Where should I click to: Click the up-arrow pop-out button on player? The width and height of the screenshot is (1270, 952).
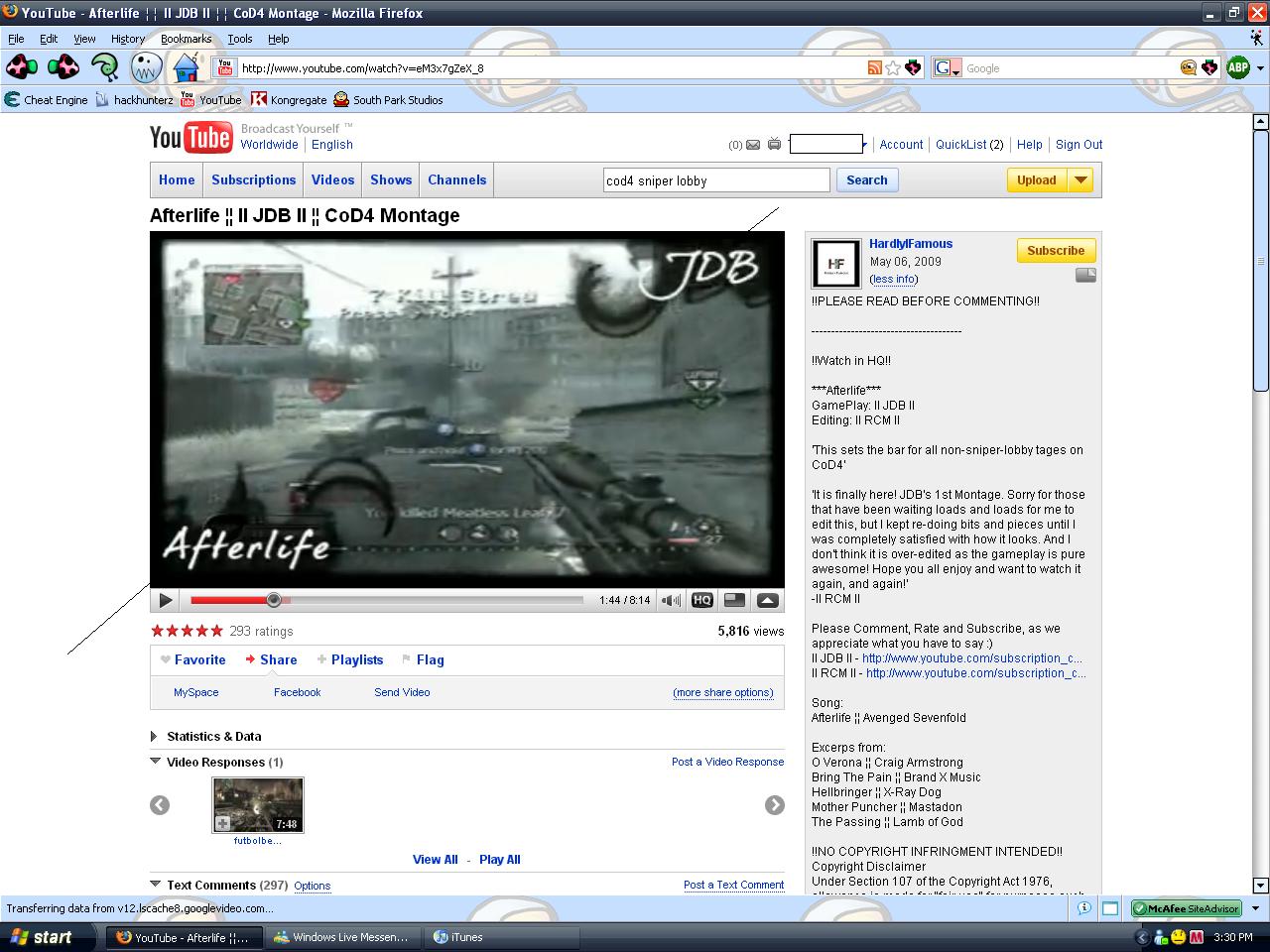767,600
